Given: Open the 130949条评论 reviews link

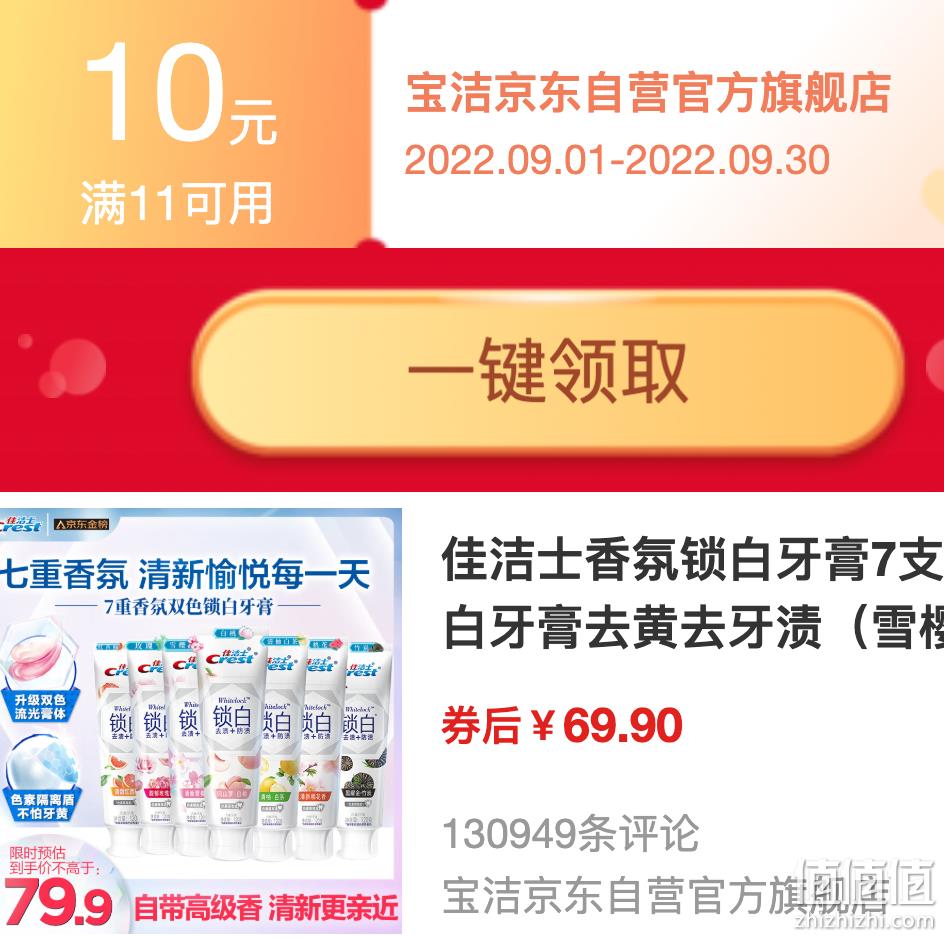Looking at the screenshot, I should click(570, 834).
